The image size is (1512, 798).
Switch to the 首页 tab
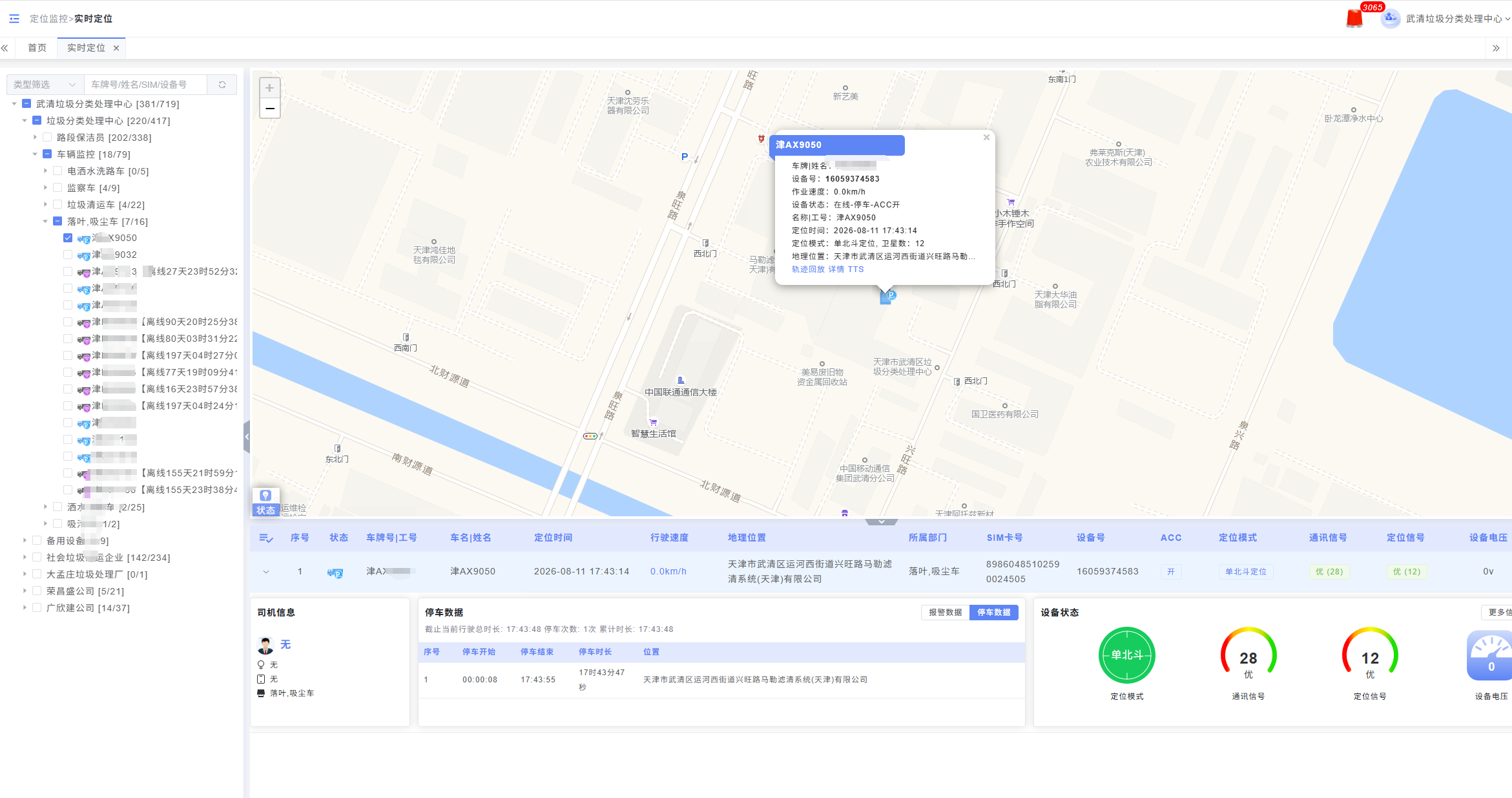[37, 48]
